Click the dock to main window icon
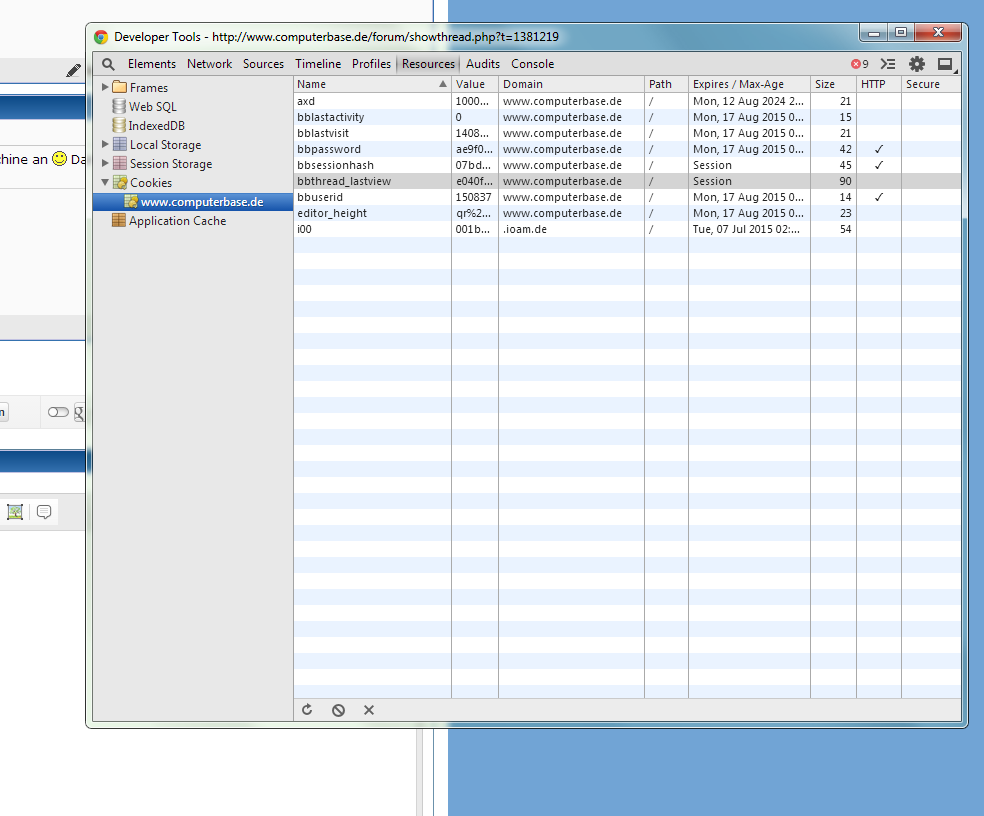Screen dimensions: 984x816 click(946, 64)
